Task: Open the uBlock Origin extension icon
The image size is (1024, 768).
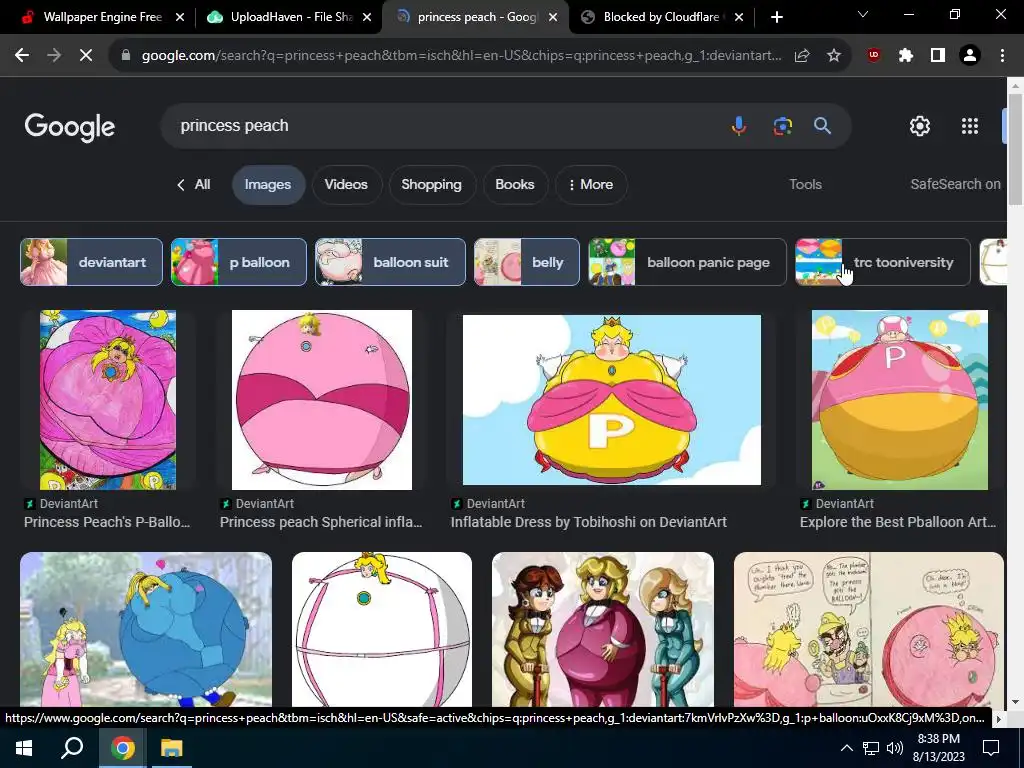Action: 874,56
